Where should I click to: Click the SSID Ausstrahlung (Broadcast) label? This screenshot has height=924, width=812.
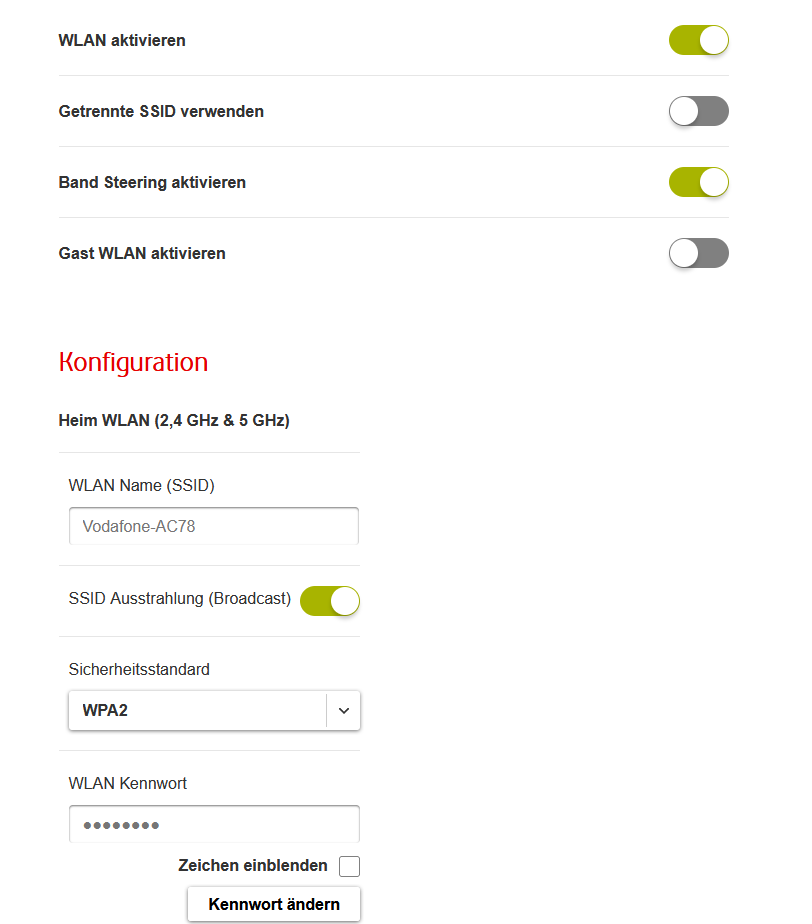[x=180, y=599]
